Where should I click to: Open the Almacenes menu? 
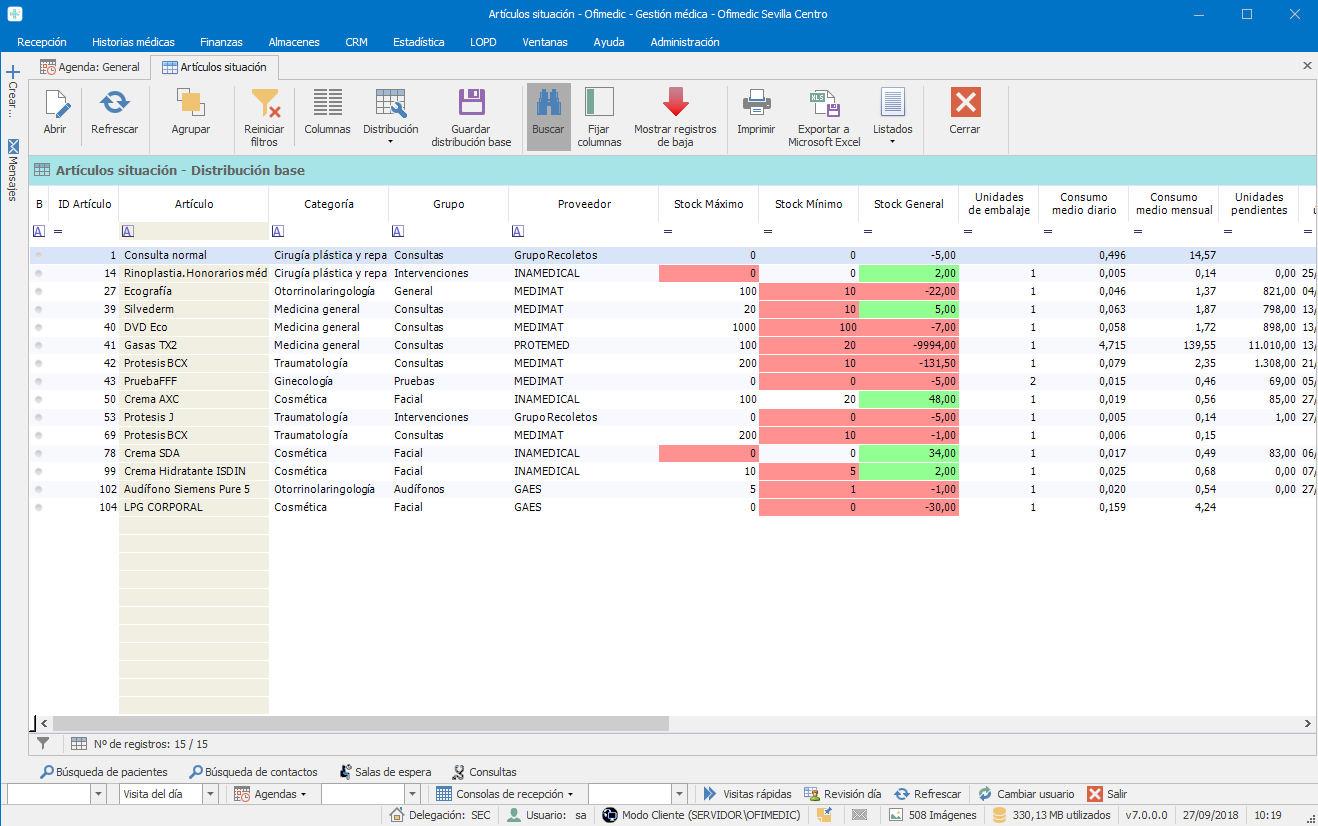pos(294,42)
